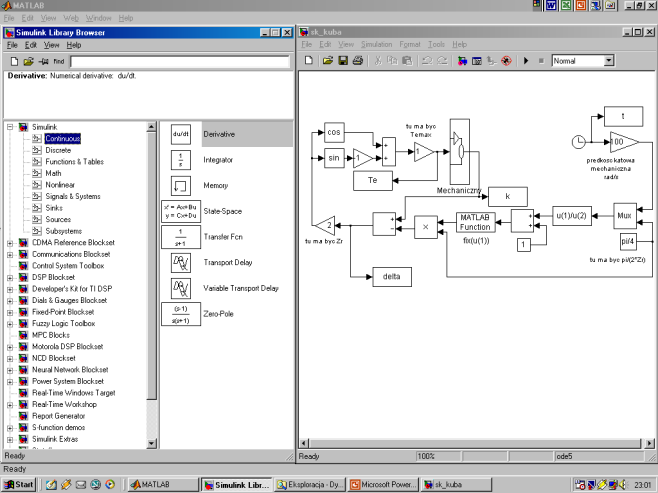Click Cut scissors icon in sk_kuba toolbar
This screenshot has height=493, width=658.
click(378, 60)
